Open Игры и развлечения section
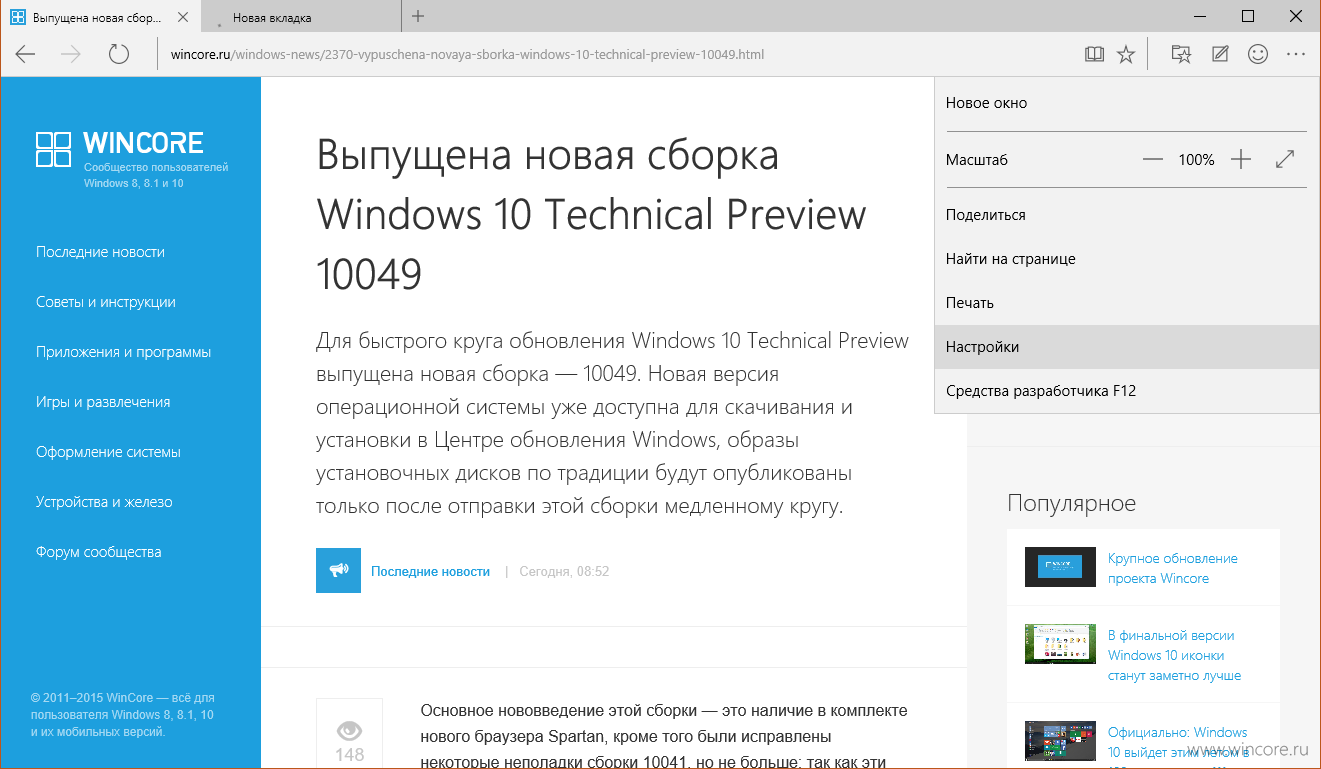The width and height of the screenshot is (1321, 769). click(x=103, y=402)
